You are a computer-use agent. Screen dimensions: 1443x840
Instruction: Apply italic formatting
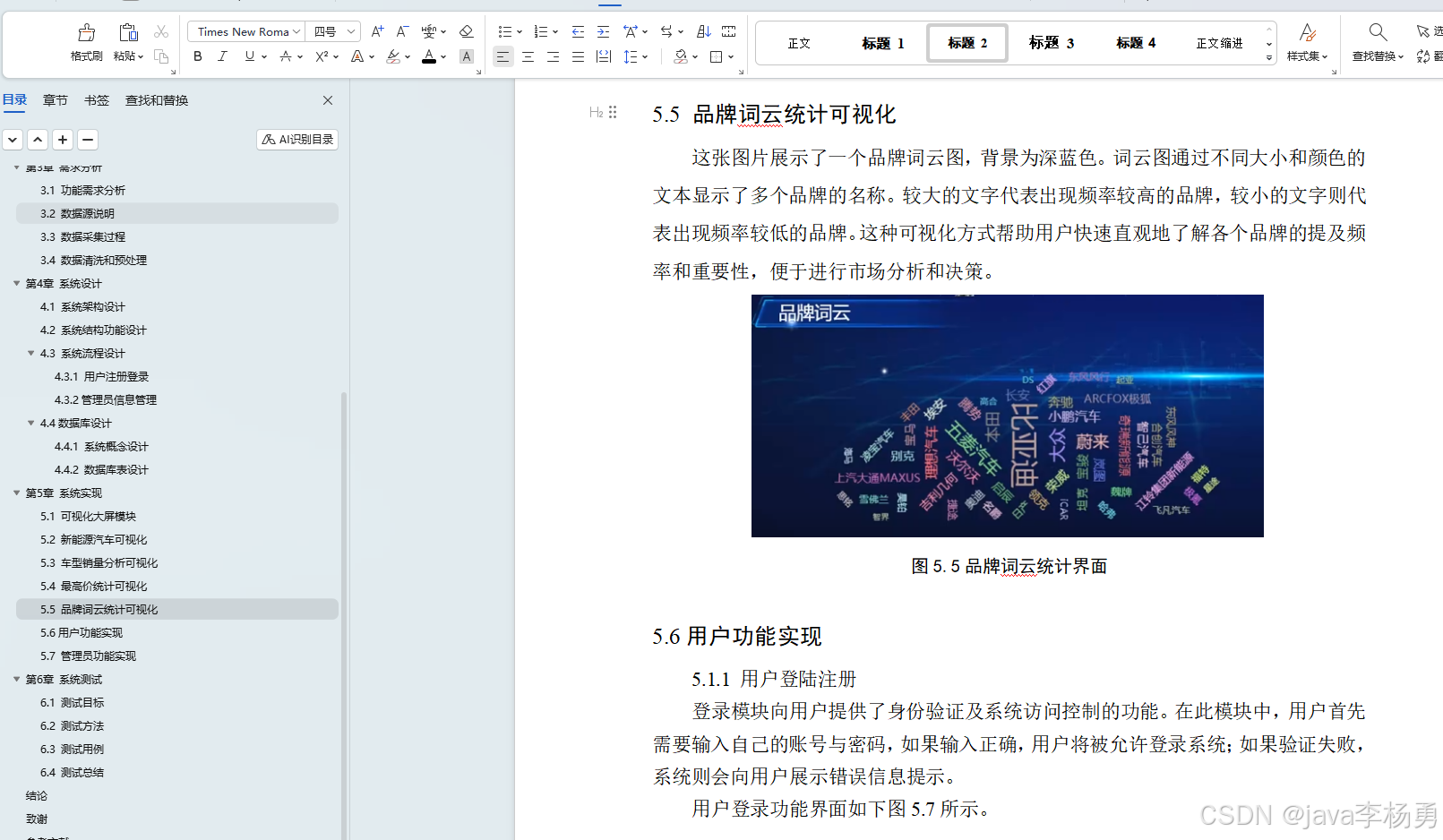pyautogui.click(x=222, y=56)
